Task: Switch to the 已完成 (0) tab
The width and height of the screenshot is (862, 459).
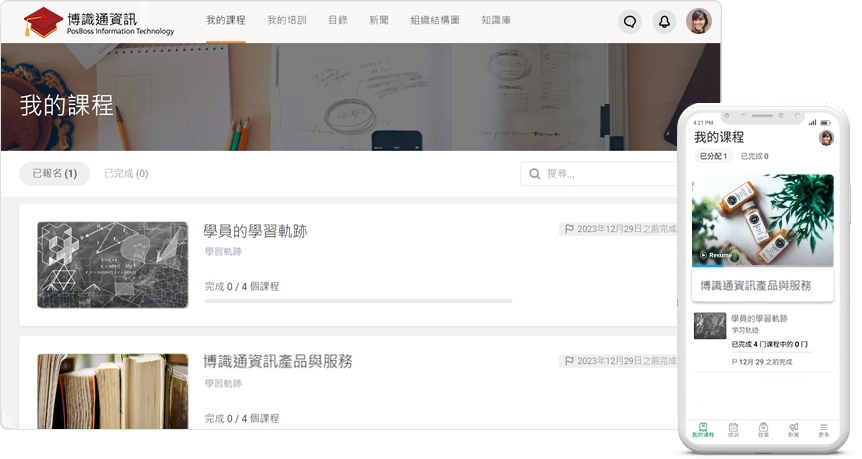Action: pyautogui.click(x=126, y=174)
